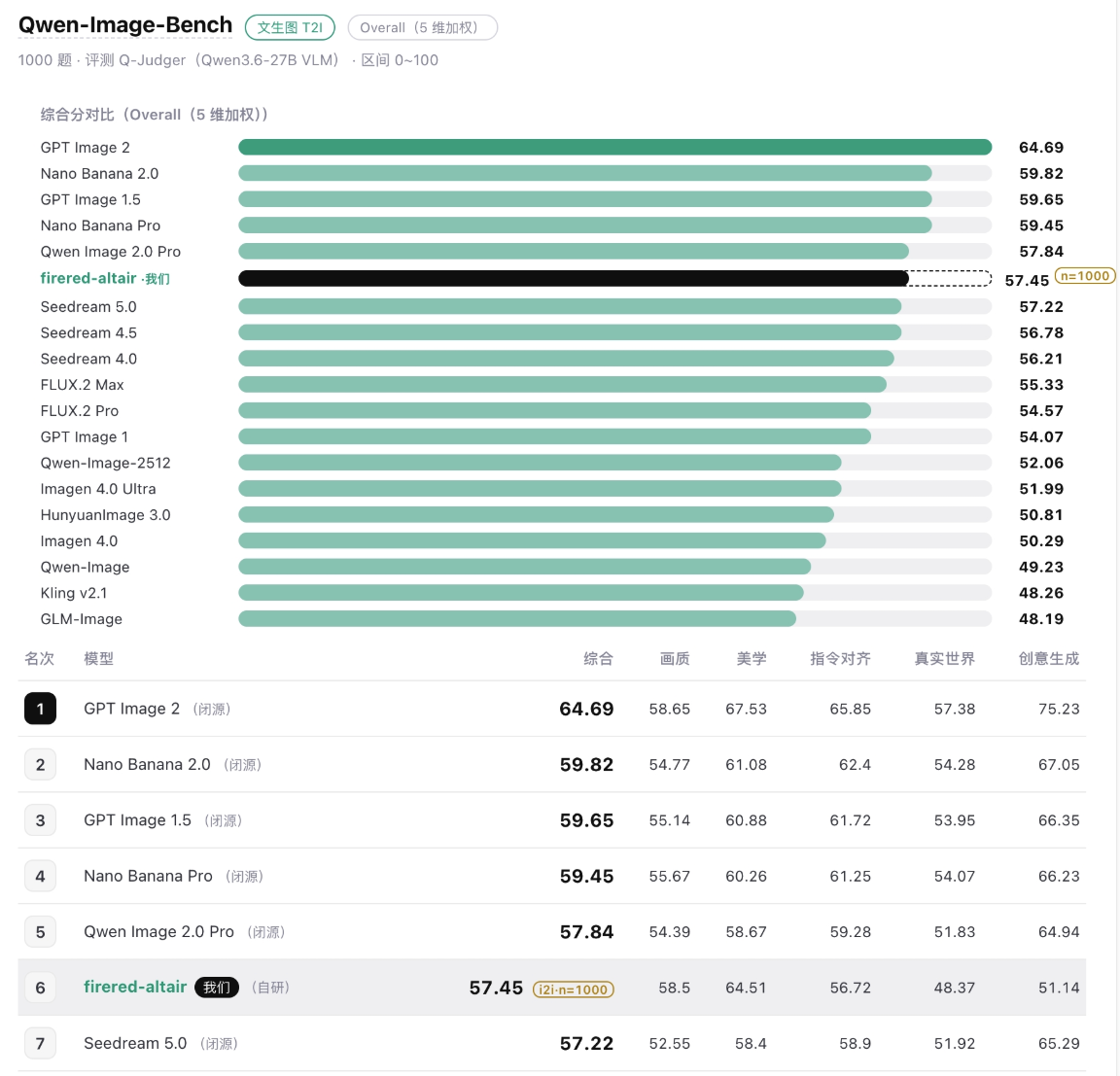Click the Nano Banana Pro chart label
The image size is (1120, 1076).
[x=101, y=226]
